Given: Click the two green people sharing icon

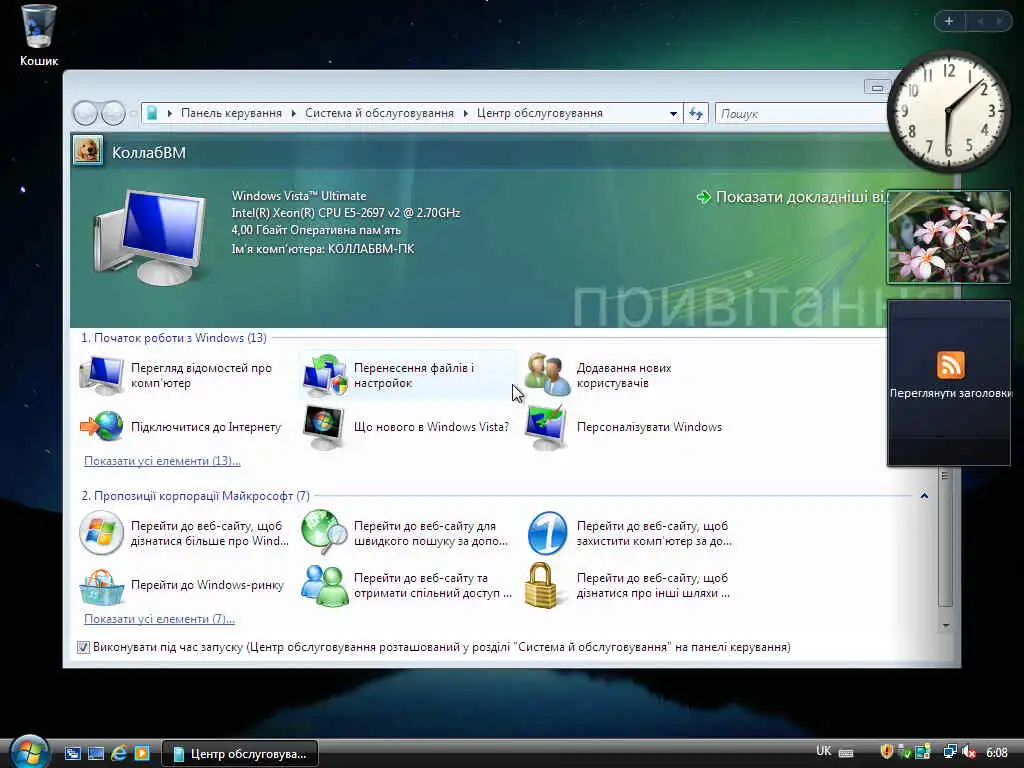Looking at the screenshot, I should pyautogui.click(x=325, y=585).
